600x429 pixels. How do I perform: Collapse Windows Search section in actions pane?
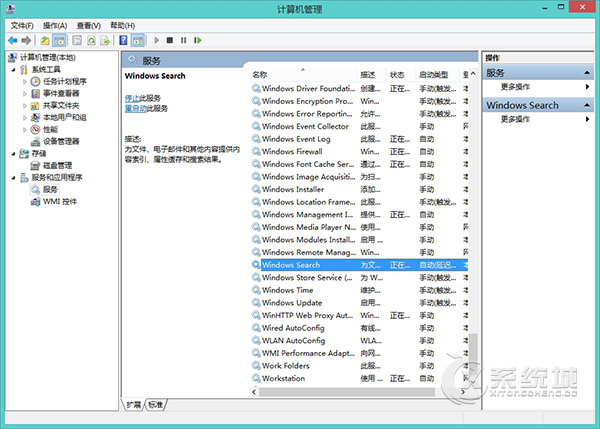coord(587,105)
